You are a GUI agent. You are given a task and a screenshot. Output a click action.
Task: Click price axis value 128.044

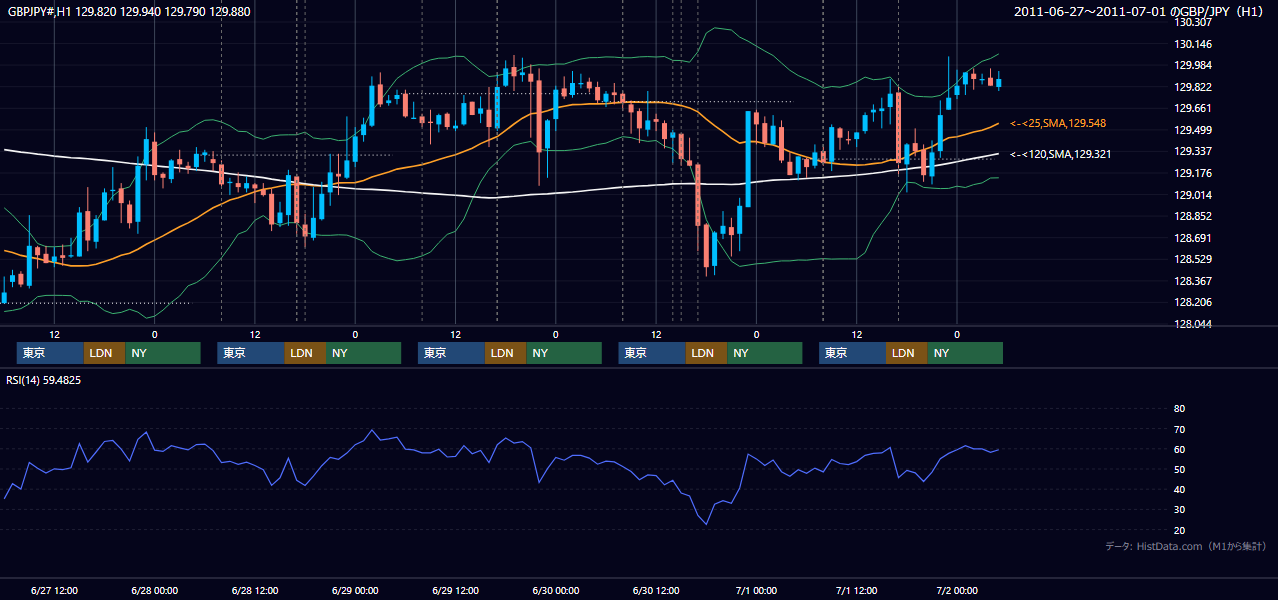coord(1192,324)
